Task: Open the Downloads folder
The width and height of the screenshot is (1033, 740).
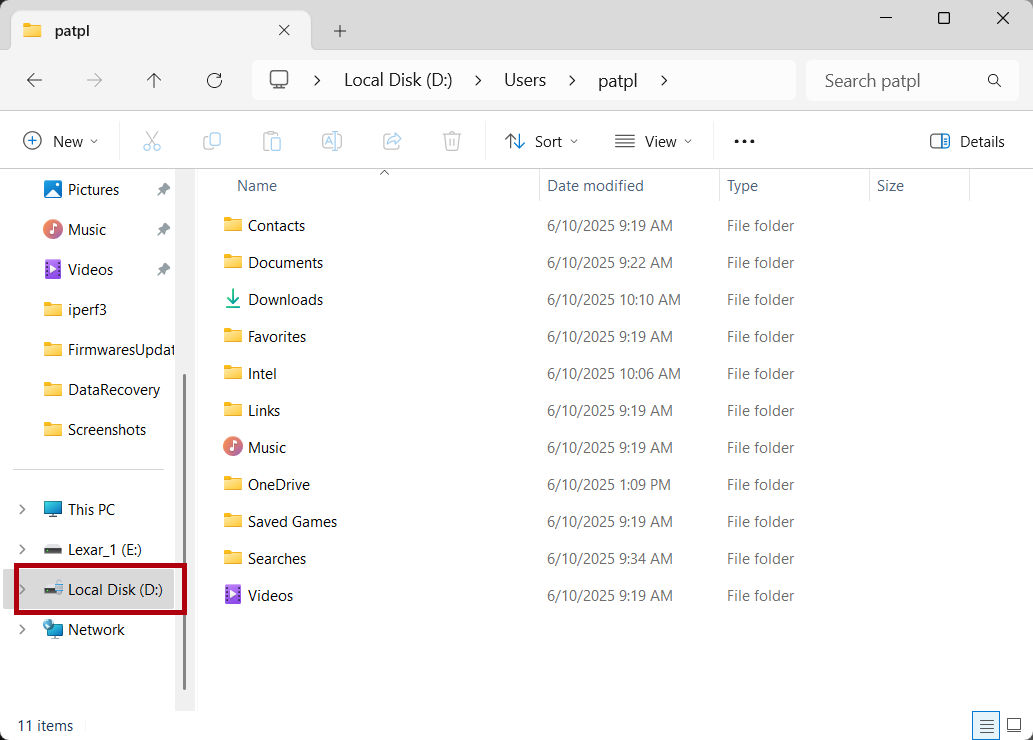Action: click(285, 299)
